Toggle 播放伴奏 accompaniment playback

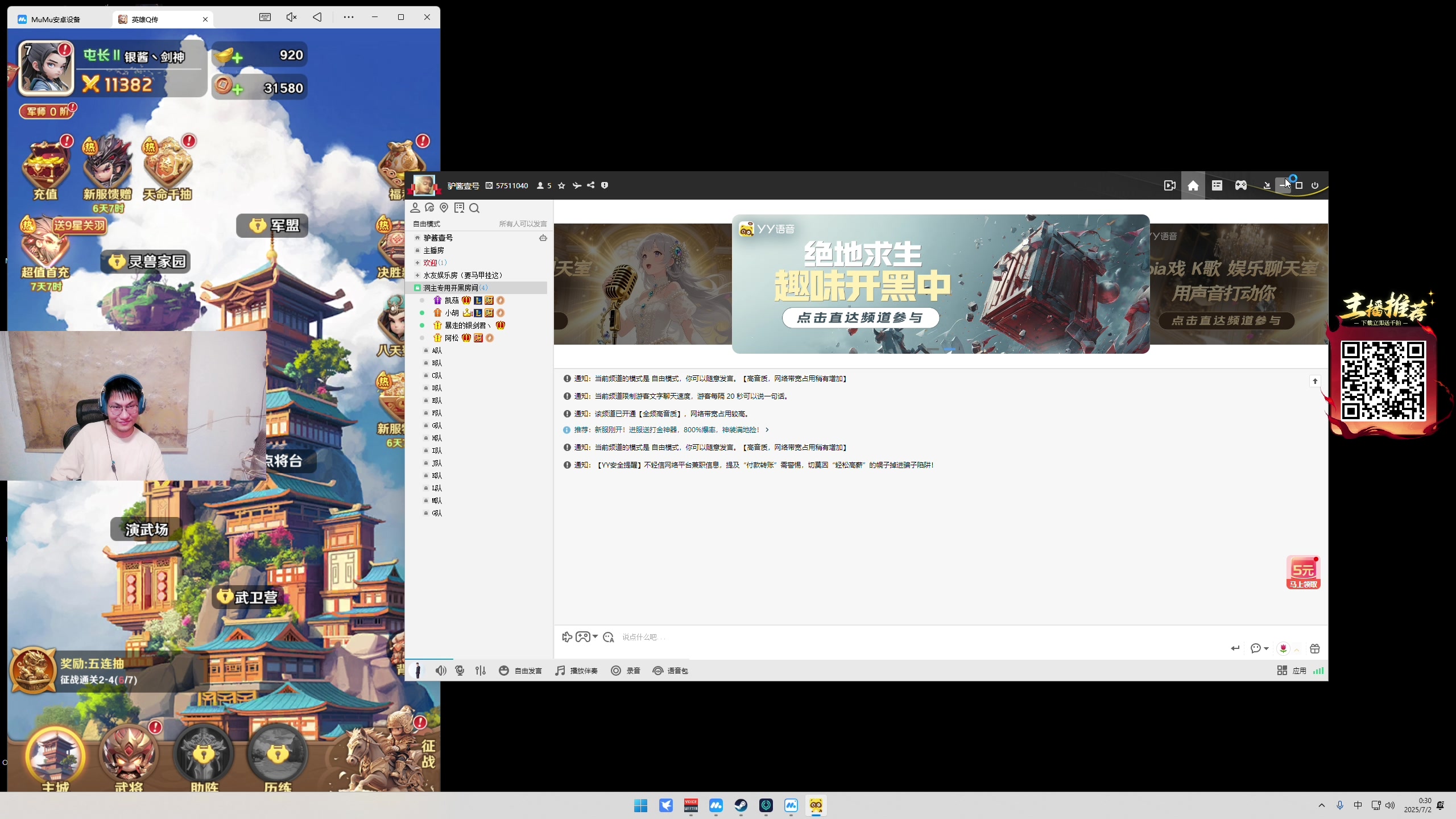tap(577, 671)
